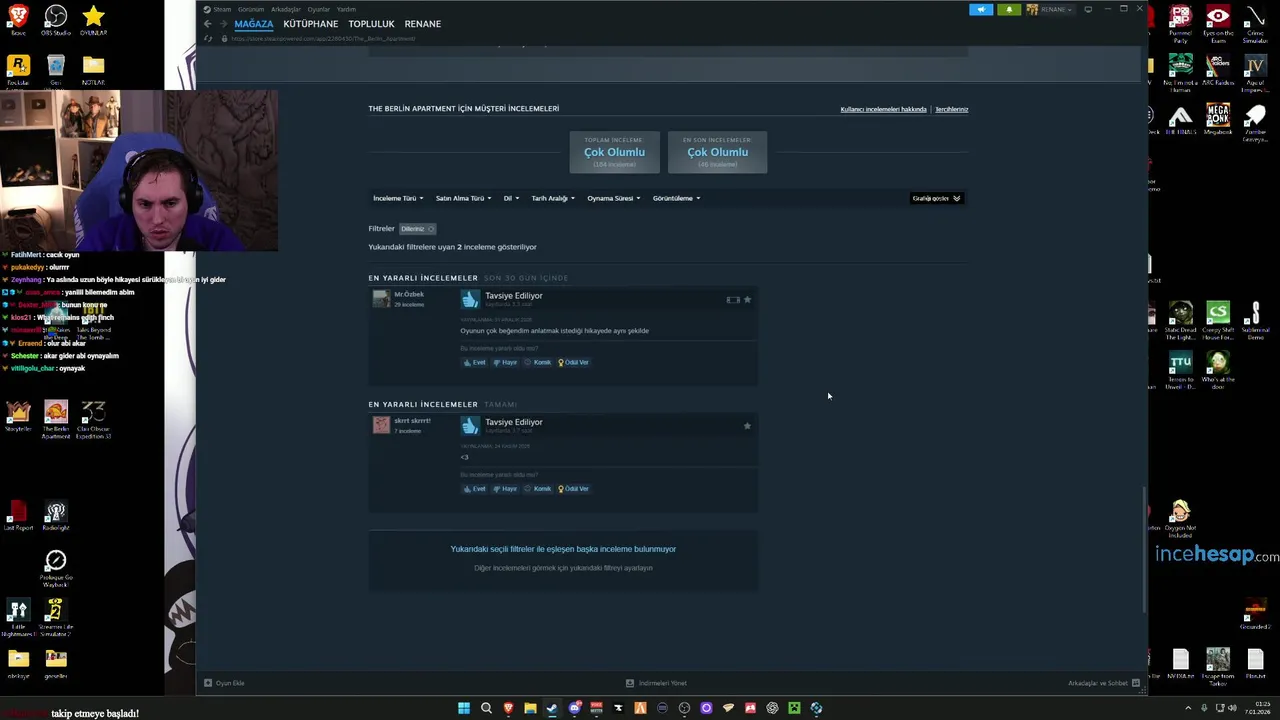The height and width of the screenshot is (720, 1280).
Task: Open the Megabonk desktop shortcut
Action: tap(1218, 118)
